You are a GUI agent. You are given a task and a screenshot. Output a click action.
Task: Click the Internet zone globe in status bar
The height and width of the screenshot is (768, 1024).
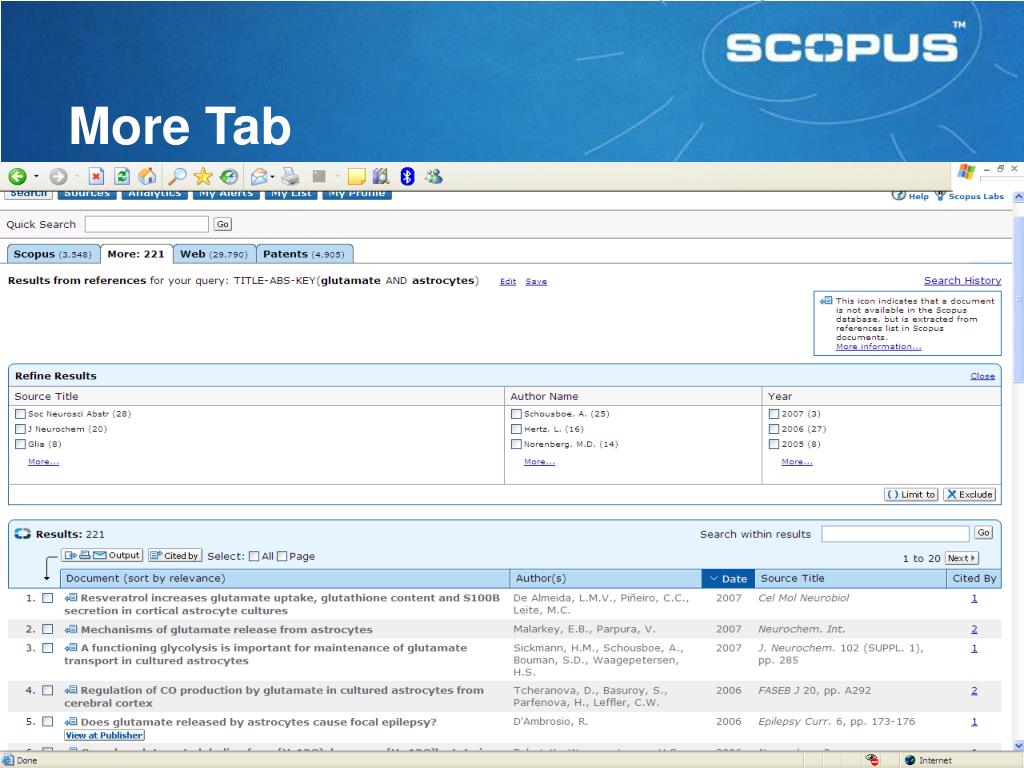pos(910,760)
